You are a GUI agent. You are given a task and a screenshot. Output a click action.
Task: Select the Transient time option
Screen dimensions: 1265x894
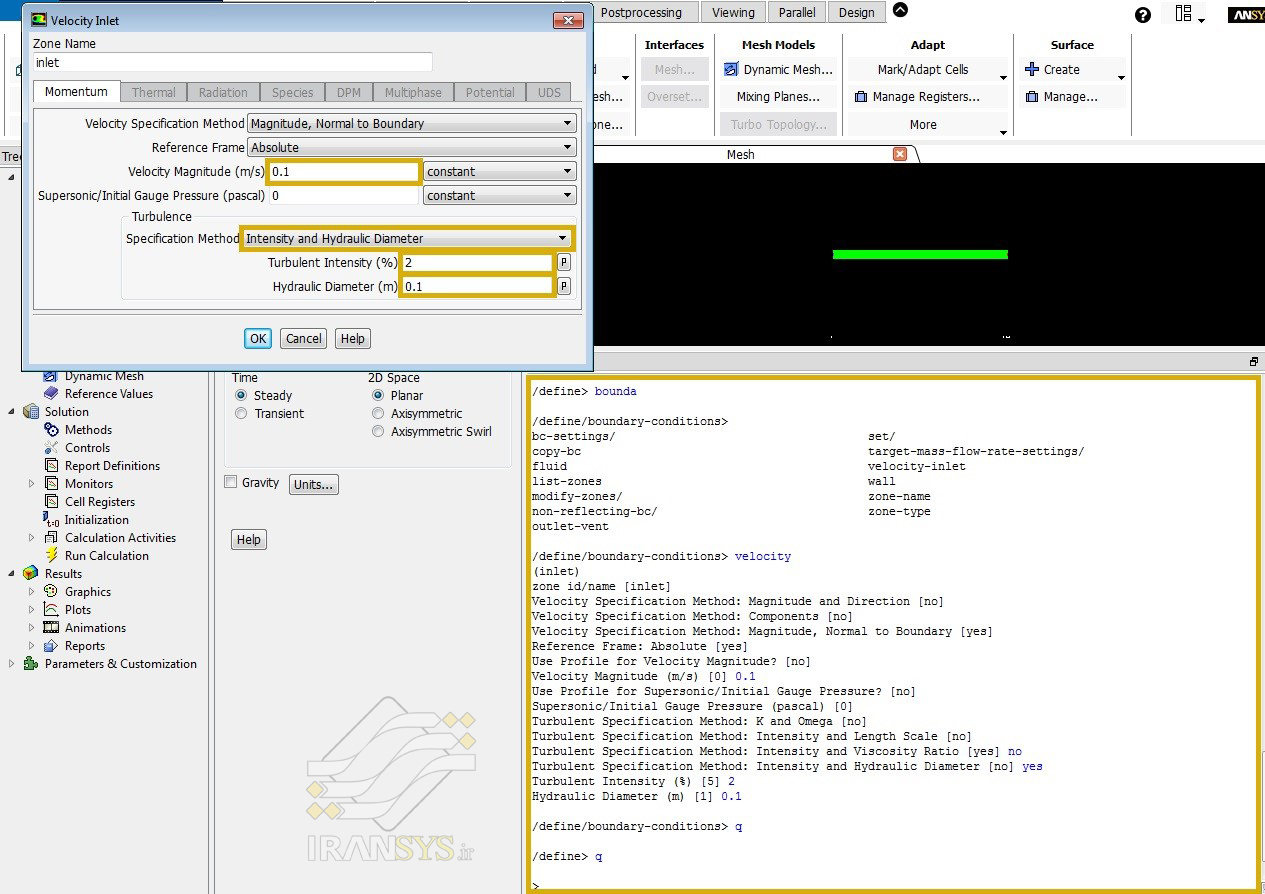241,414
